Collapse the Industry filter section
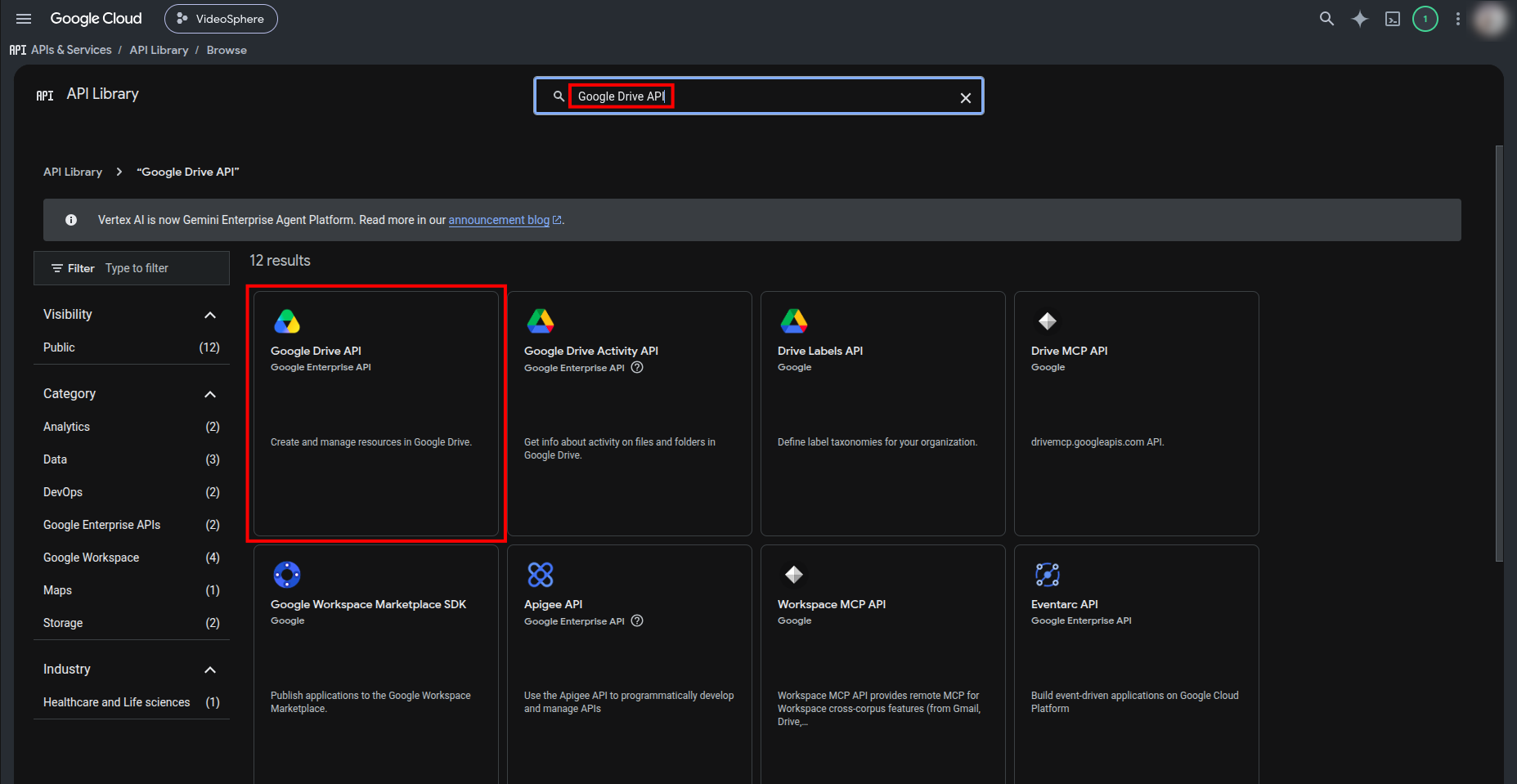 tap(210, 670)
